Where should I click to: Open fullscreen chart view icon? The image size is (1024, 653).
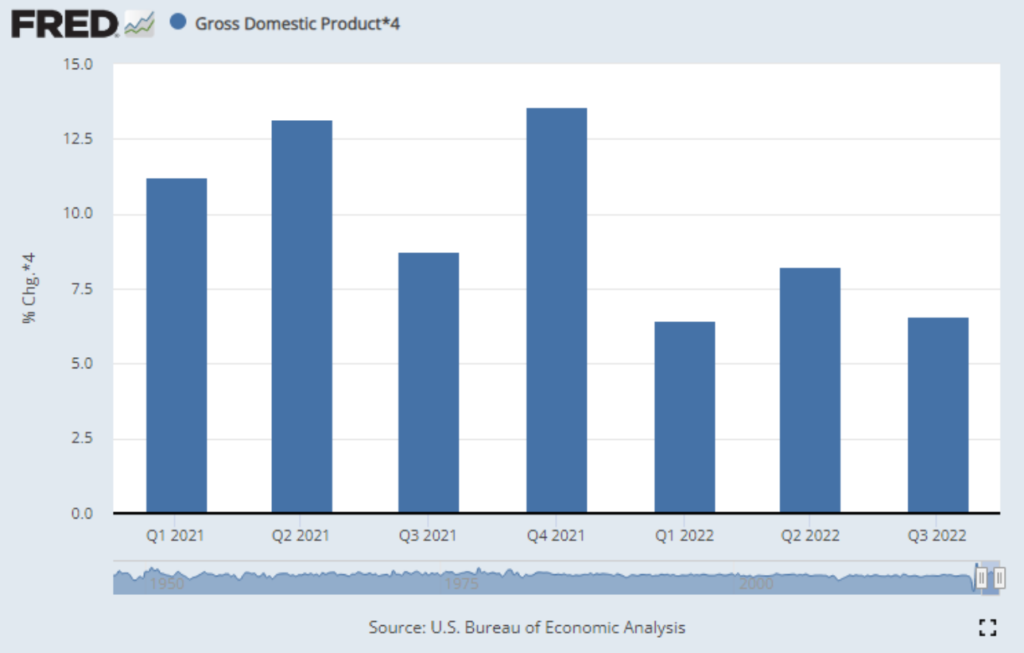988,627
